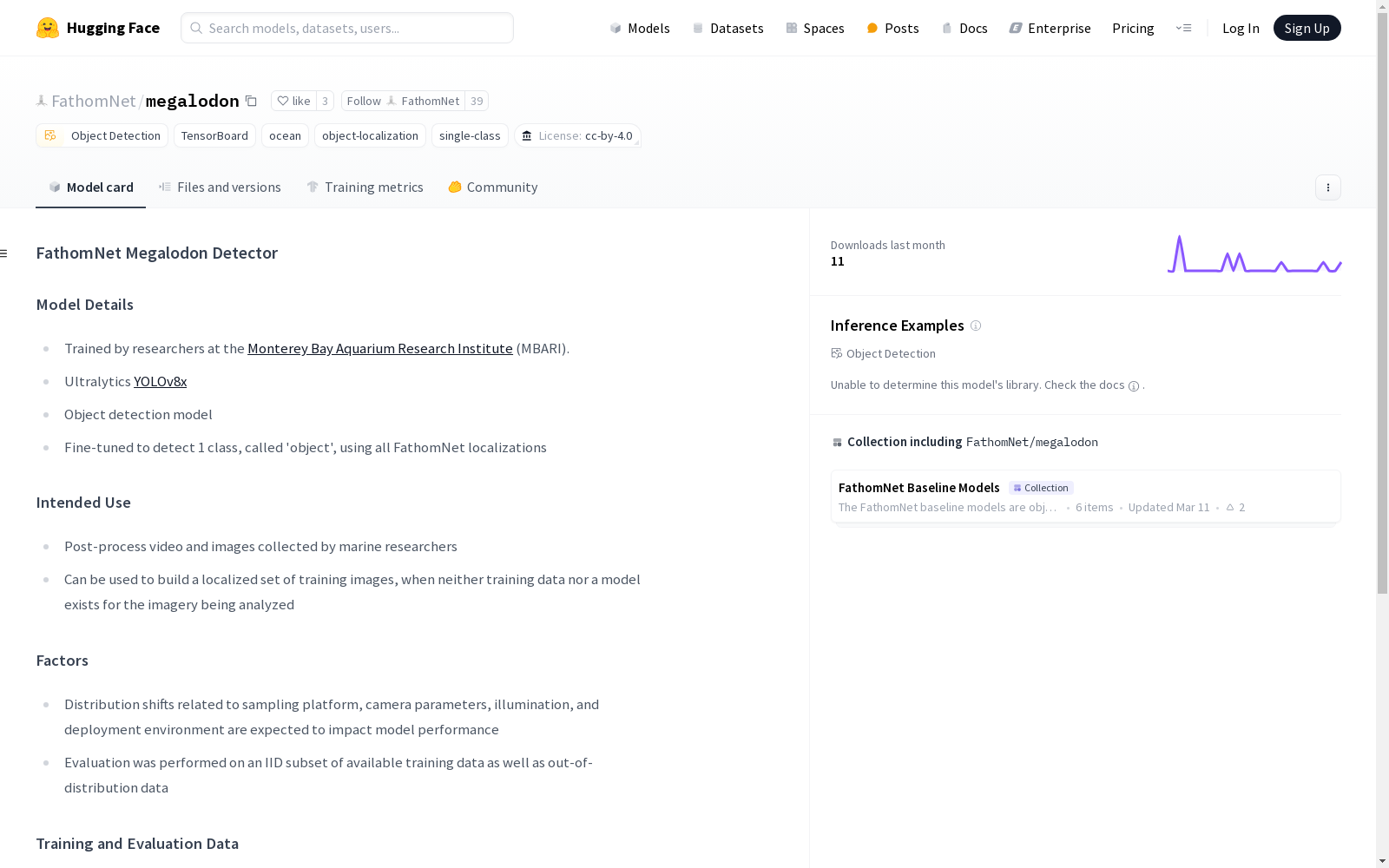Click the follower count 39
Image resolution: width=1389 pixels, height=868 pixels.
pyautogui.click(x=477, y=101)
